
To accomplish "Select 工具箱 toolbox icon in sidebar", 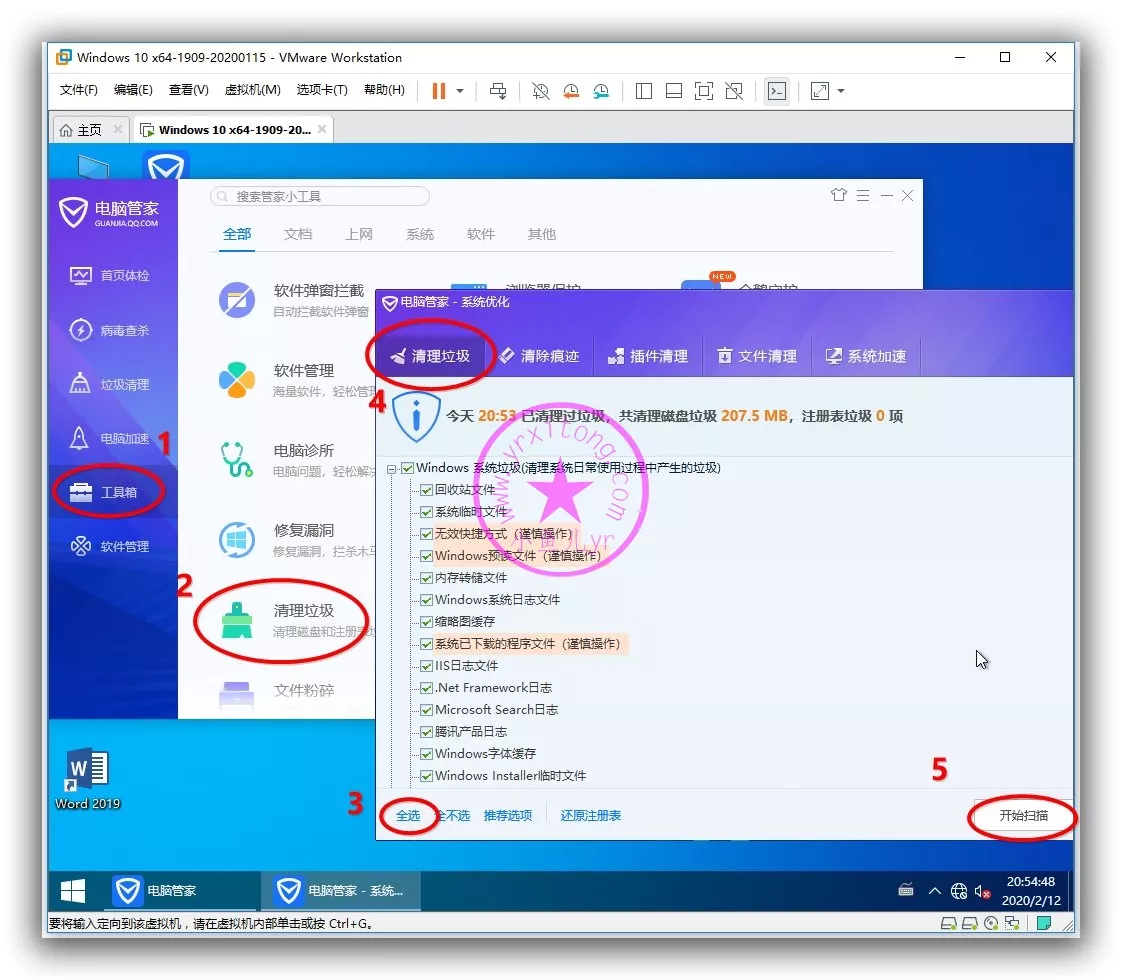I will (x=81, y=493).
